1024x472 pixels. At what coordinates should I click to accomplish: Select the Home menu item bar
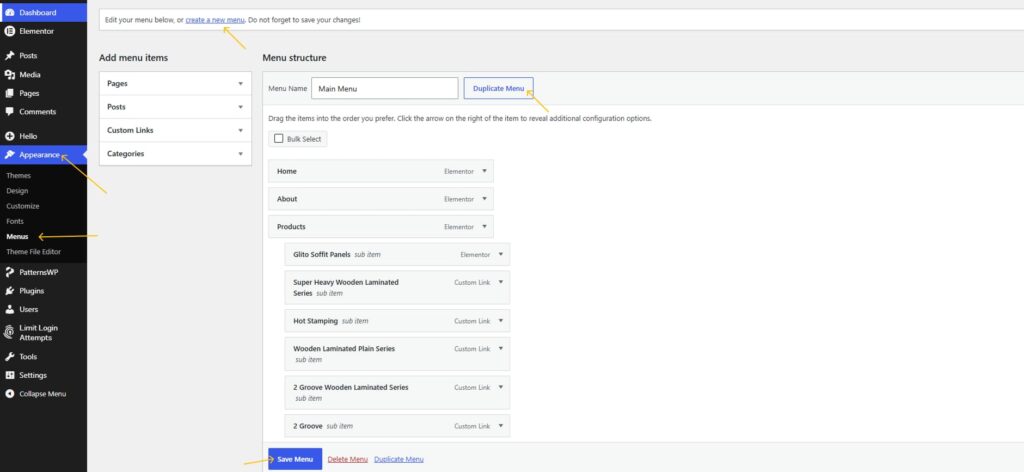point(381,171)
